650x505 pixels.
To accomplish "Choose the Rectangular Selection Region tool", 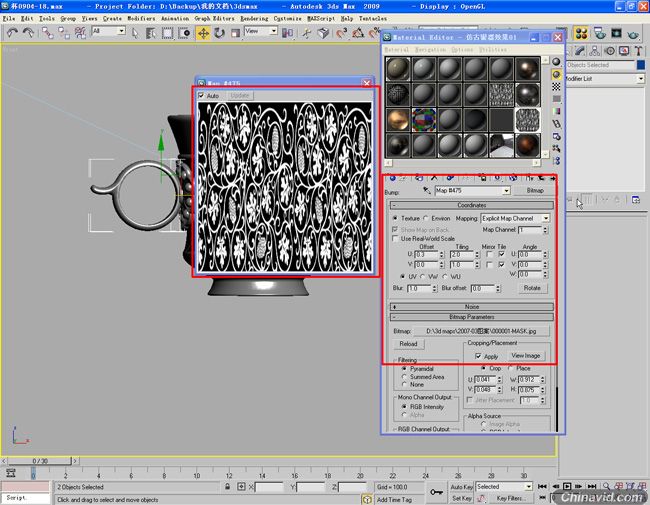I will click(167, 33).
